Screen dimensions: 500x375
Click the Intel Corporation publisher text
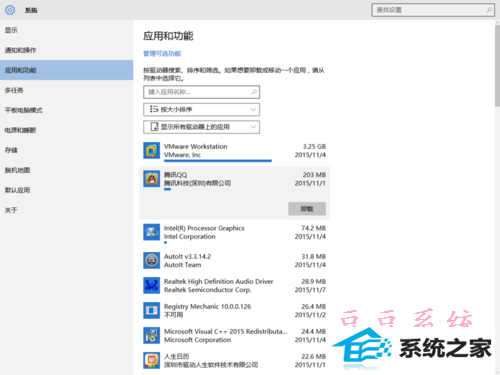(x=190, y=236)
